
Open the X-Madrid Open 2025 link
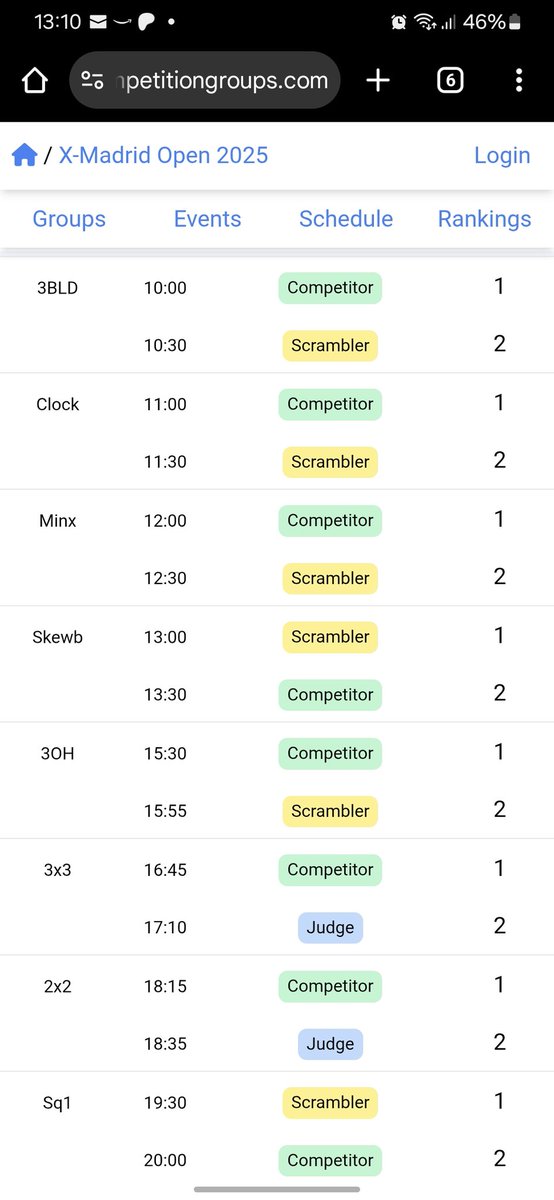coord(163,155)
